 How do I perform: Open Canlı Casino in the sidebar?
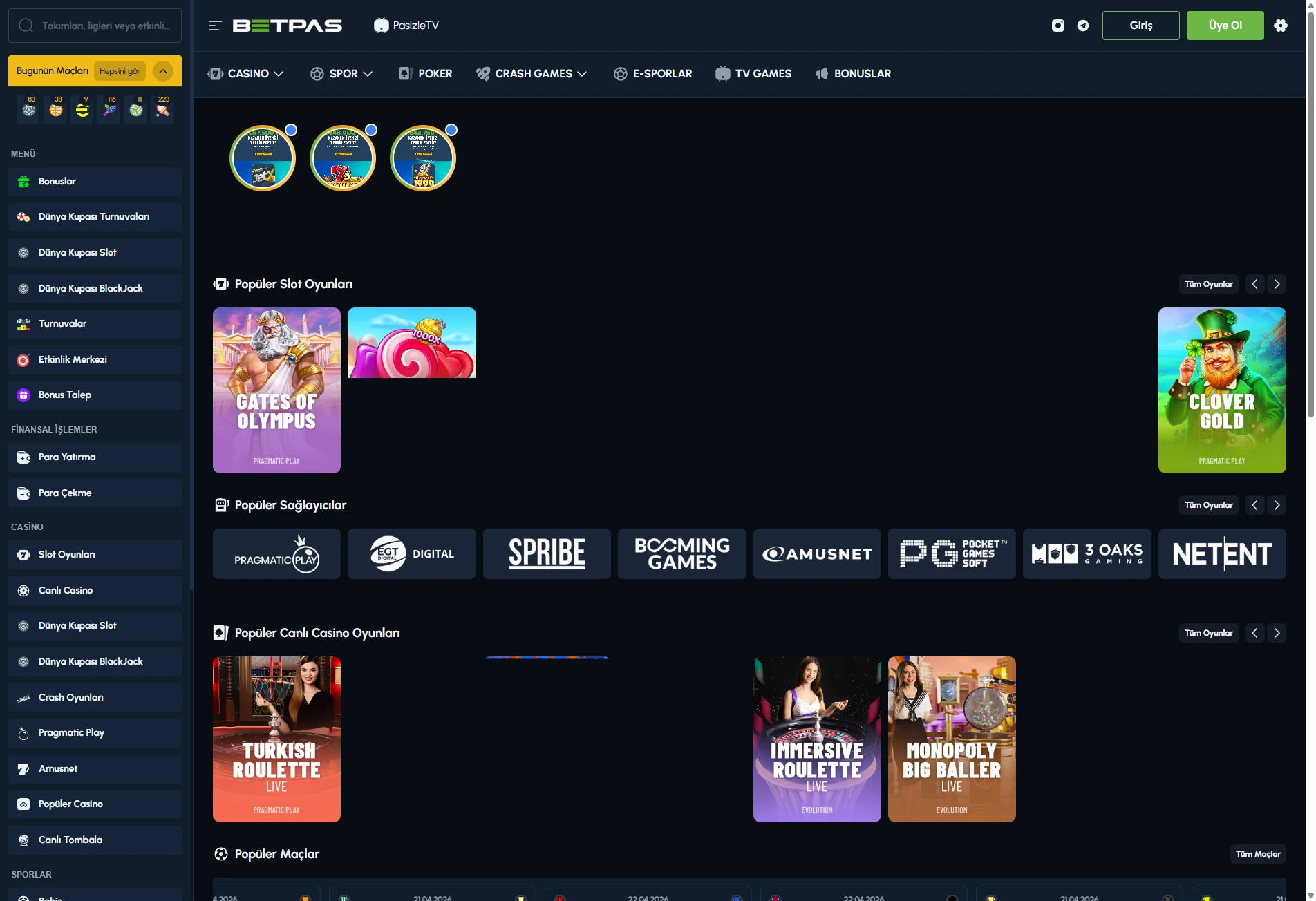tap(95, 591)
